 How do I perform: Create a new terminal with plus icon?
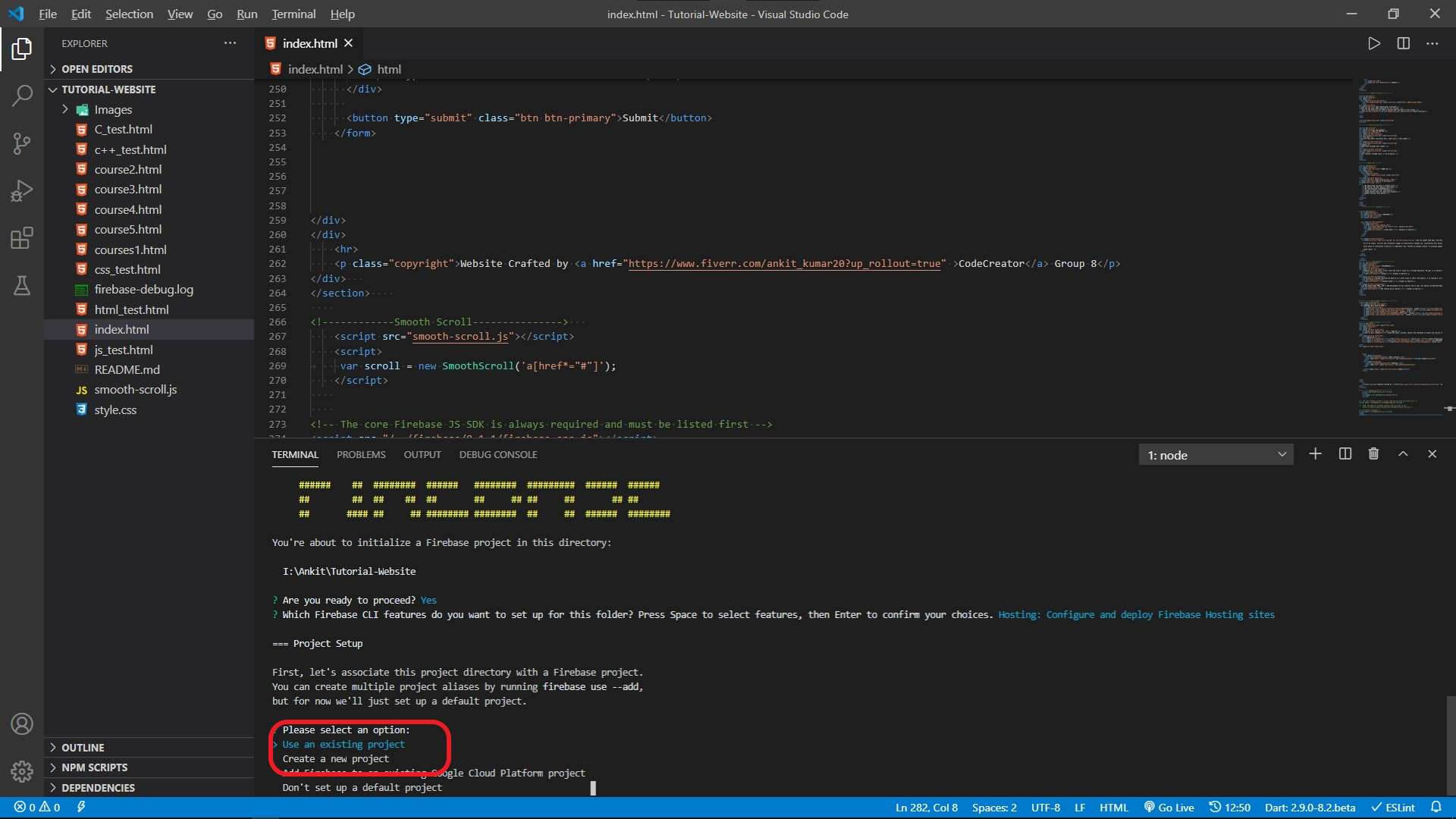pyautogui.click(x=1315, y=454)
